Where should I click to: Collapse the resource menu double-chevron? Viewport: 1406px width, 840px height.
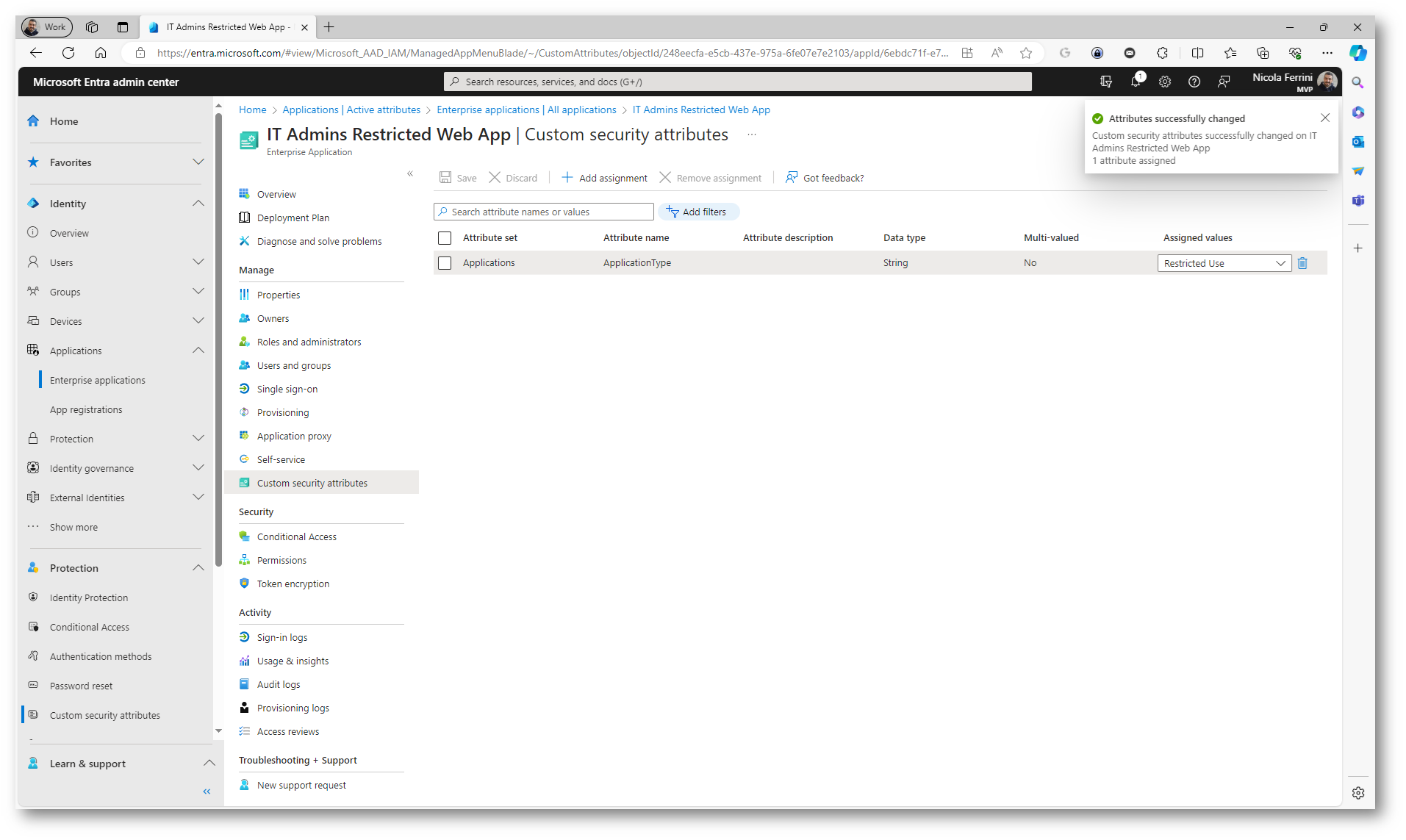(410, 174)
